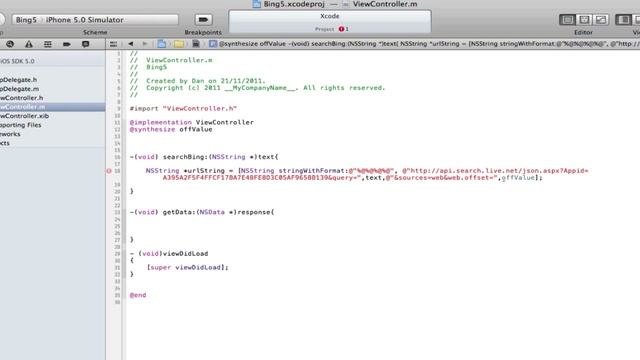Expand the Products group
The image size is (640, 360).
5,143
